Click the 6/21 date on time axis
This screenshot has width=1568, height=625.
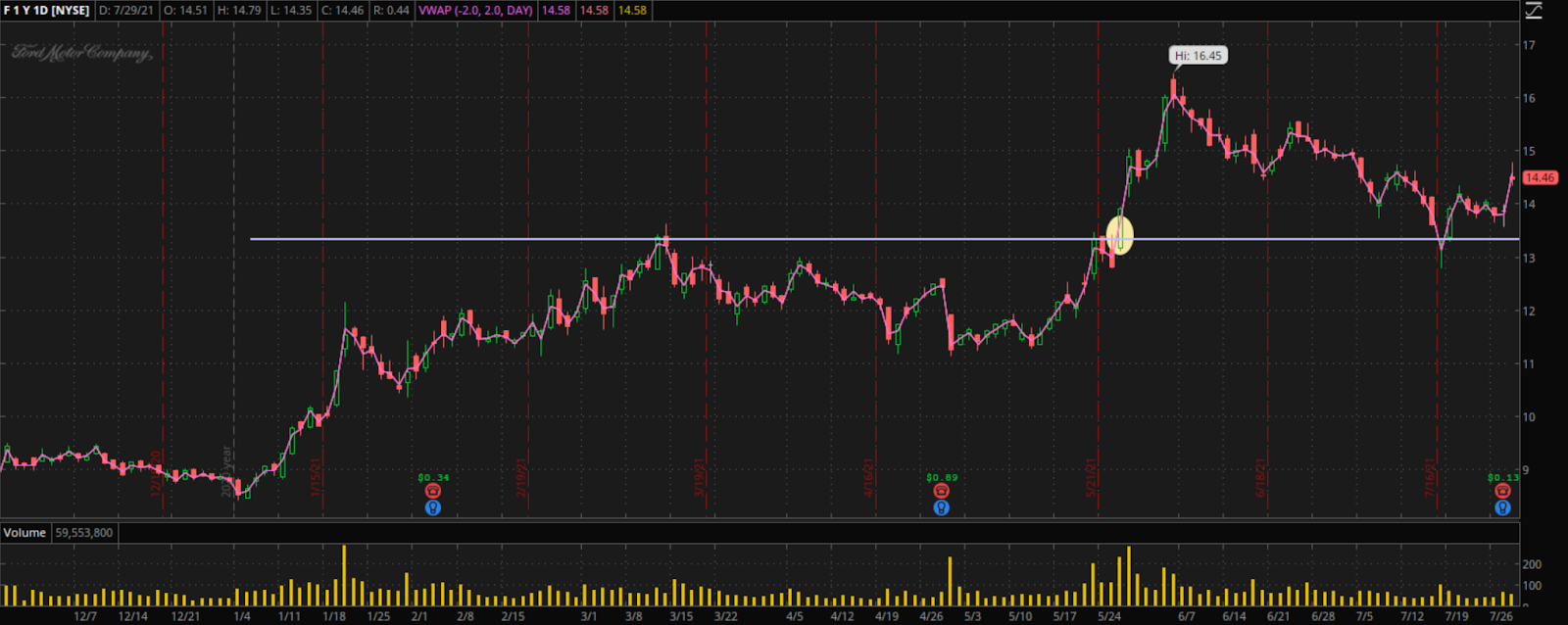coord(1278,616)
